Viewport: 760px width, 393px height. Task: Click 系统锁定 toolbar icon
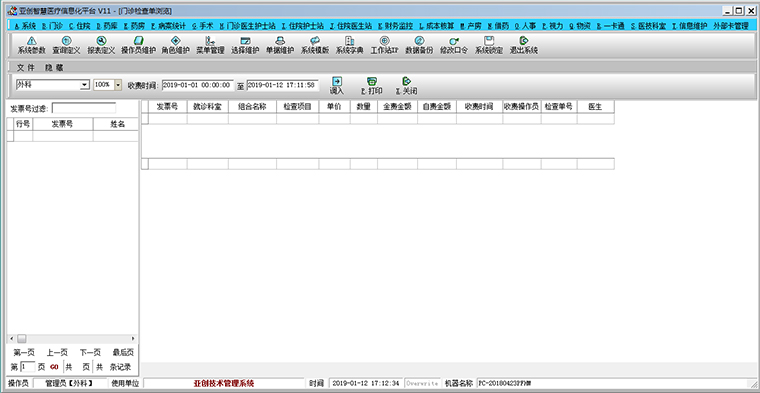(489, 46)
